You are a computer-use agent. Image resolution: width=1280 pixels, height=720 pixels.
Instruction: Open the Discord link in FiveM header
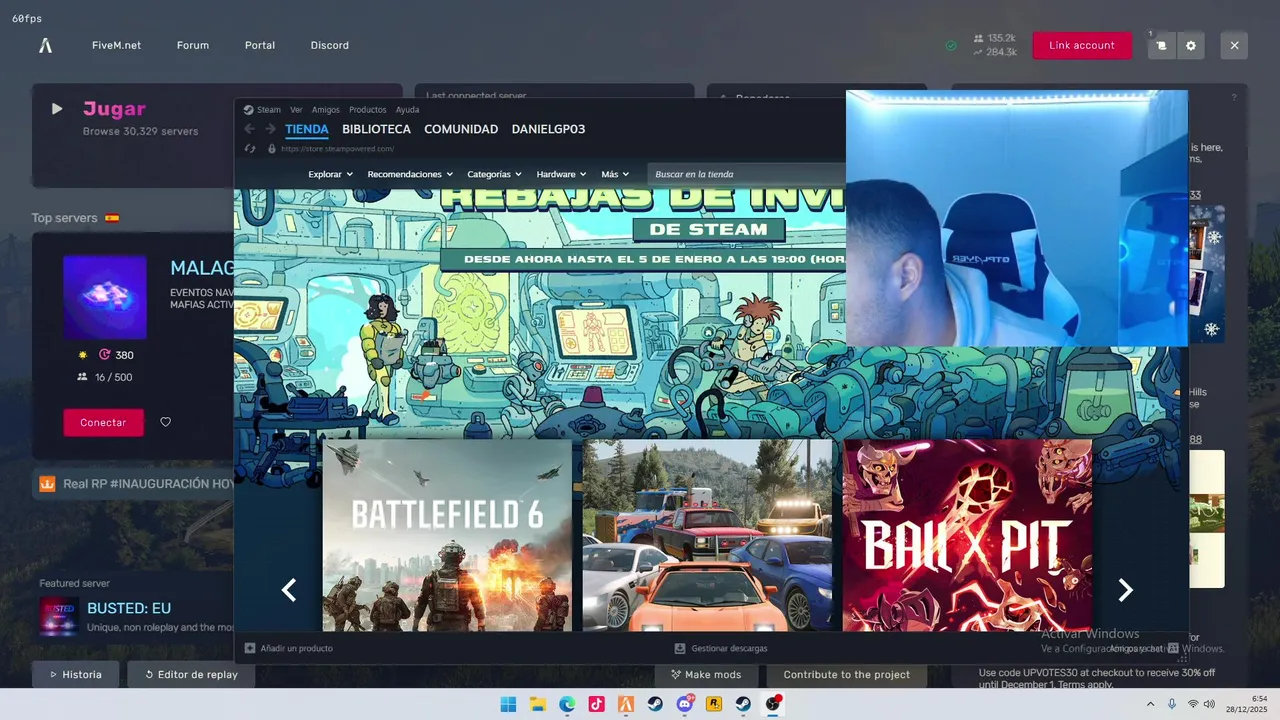330,45
